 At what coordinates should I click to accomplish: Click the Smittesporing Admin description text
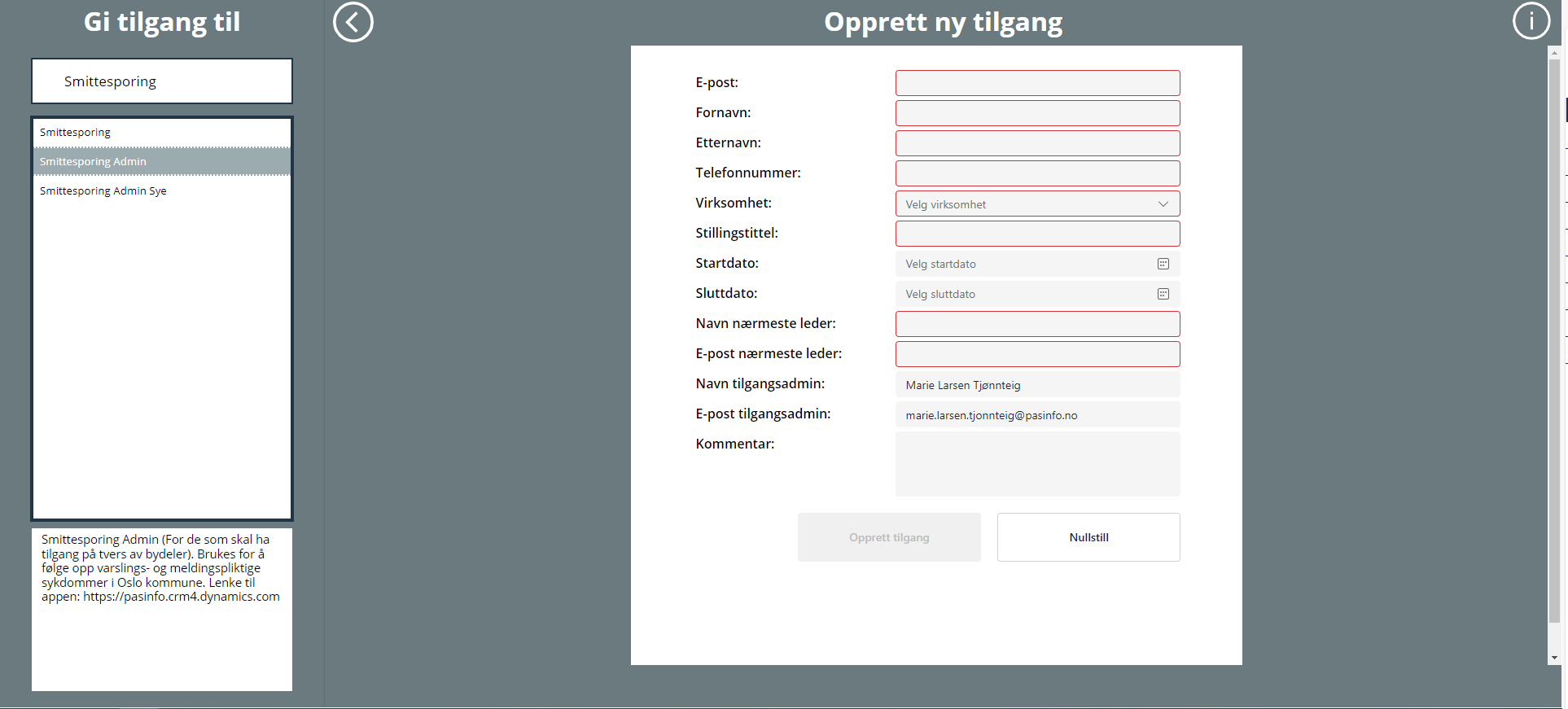160,567
